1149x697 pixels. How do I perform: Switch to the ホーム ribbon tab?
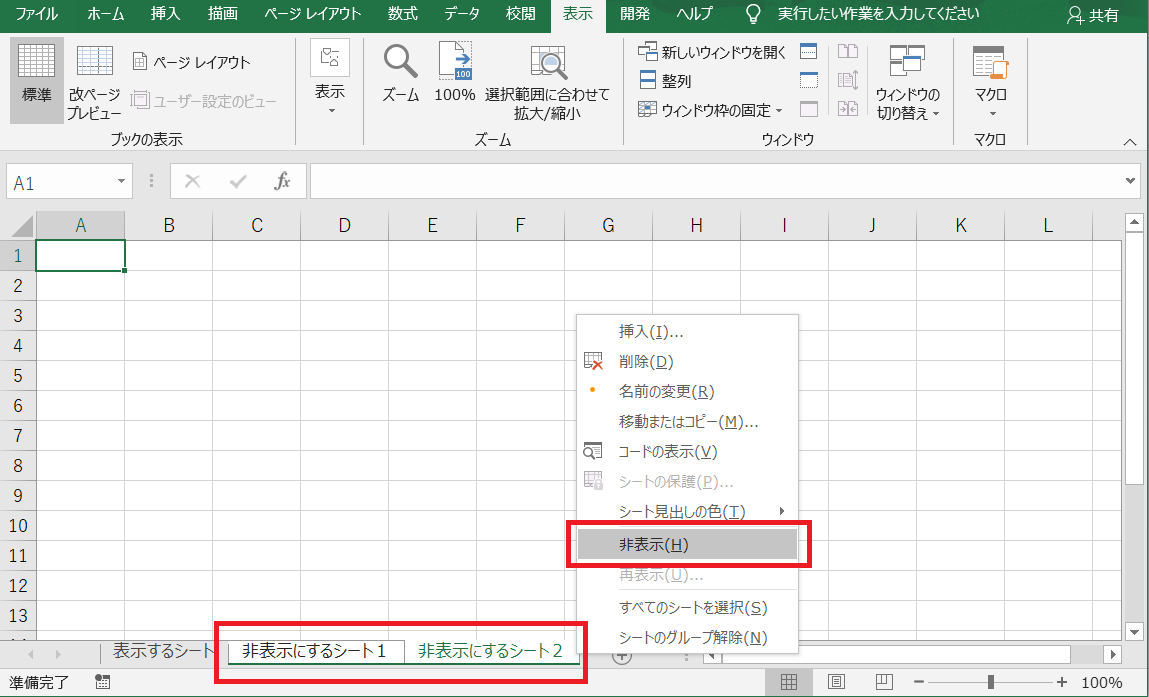[x=106, y=14]
